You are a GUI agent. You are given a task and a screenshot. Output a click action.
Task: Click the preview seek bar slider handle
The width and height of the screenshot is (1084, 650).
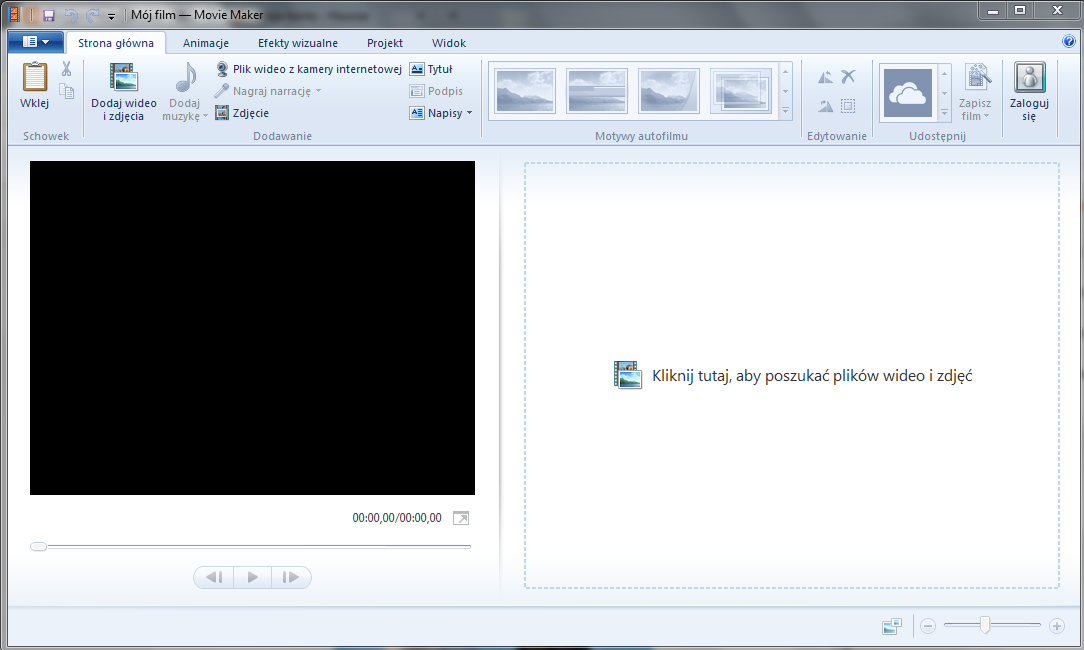(x=39, y=546)
